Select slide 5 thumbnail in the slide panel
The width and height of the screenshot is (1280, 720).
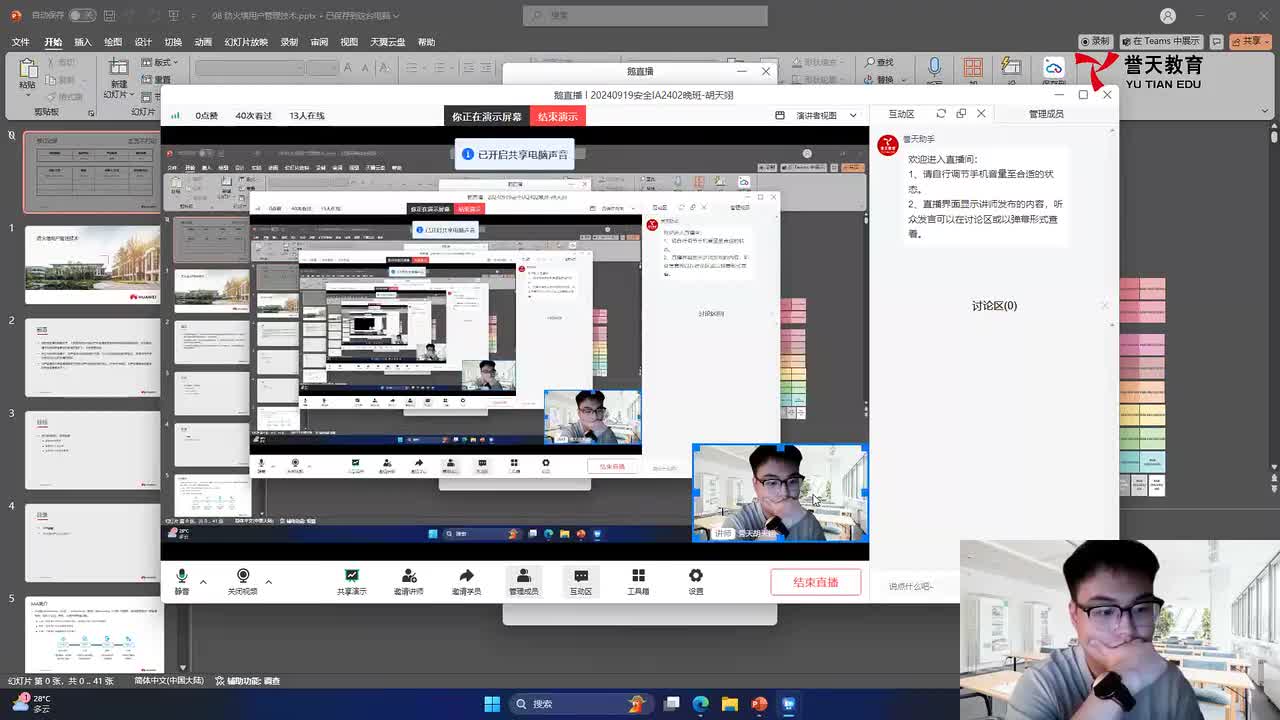(91, 633)
